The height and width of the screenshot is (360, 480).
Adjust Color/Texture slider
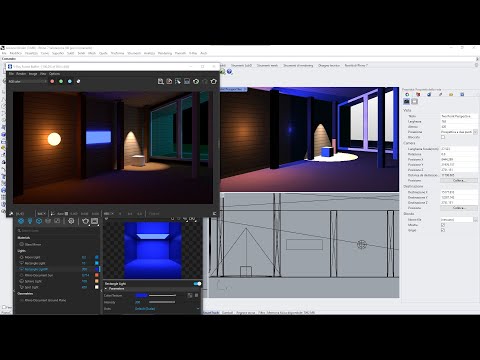[162, 295]
